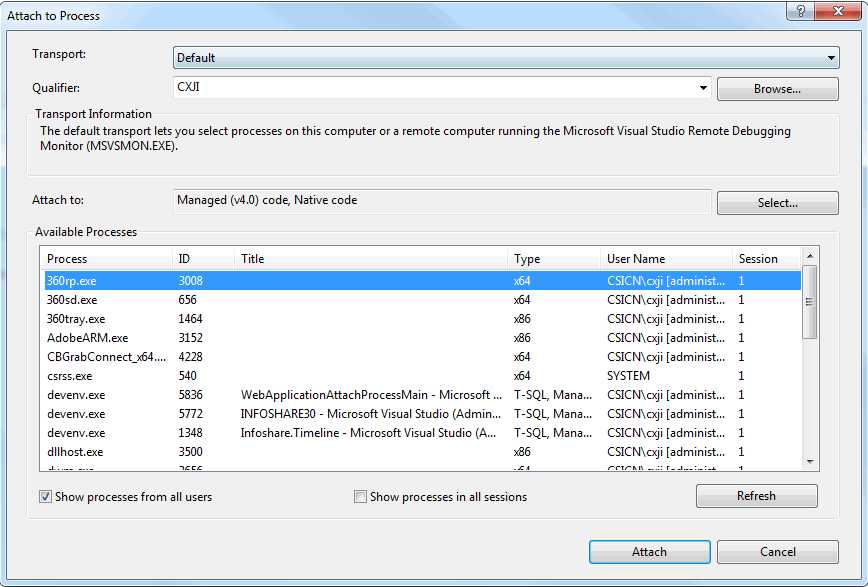
Task: Click the process list scrollbar thumb
Action: 809,302
